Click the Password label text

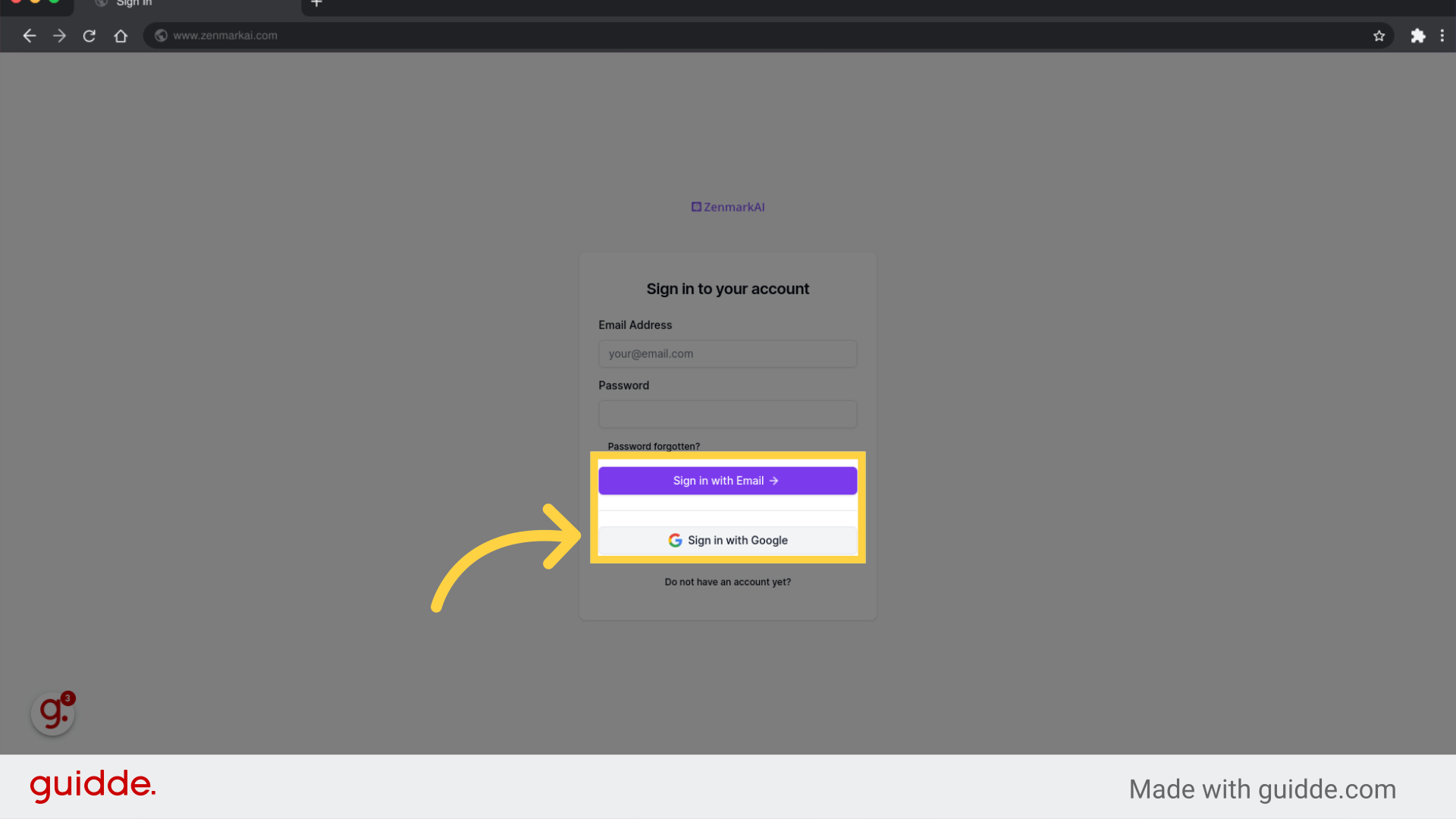pyautogui.click(x=624, y=386)
